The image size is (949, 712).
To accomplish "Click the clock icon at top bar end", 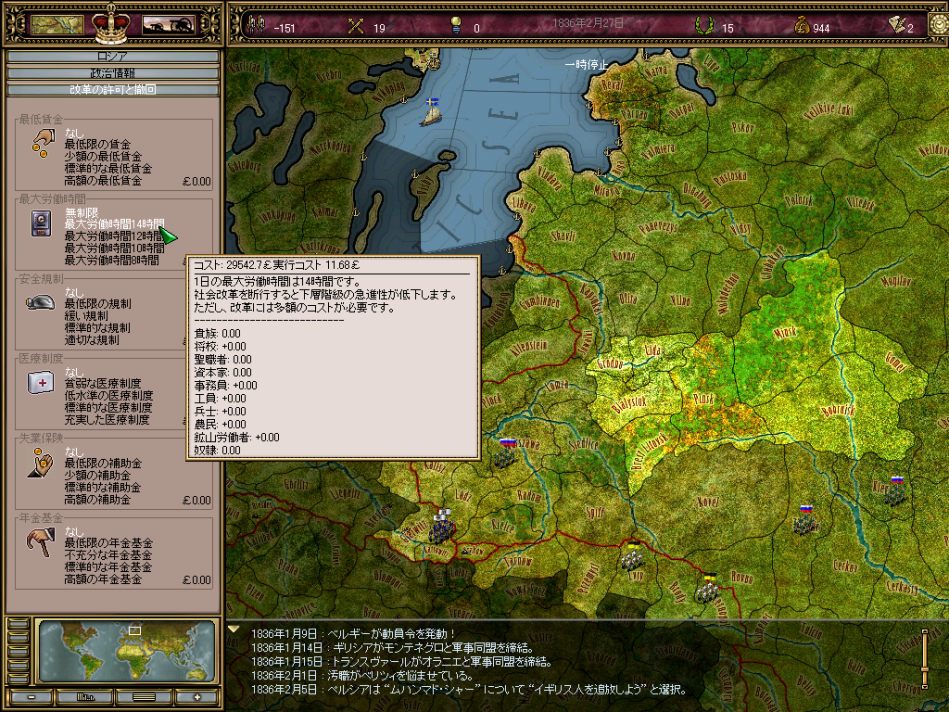I will [940, 24].
